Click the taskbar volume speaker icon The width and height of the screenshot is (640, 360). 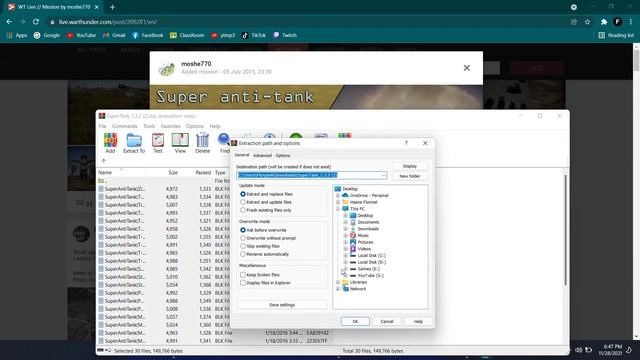[578, 350]
